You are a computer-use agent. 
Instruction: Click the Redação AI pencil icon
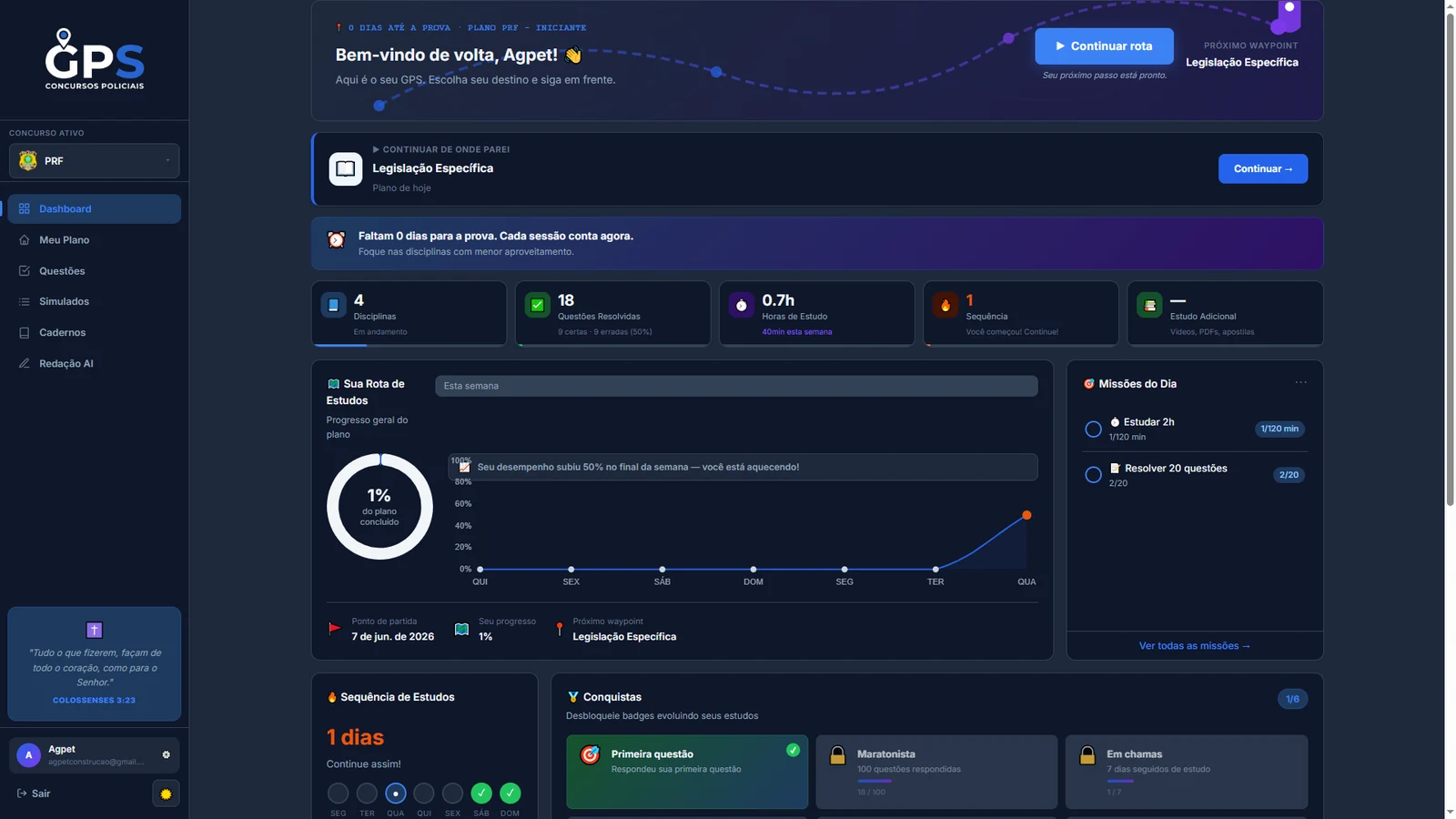25,363
